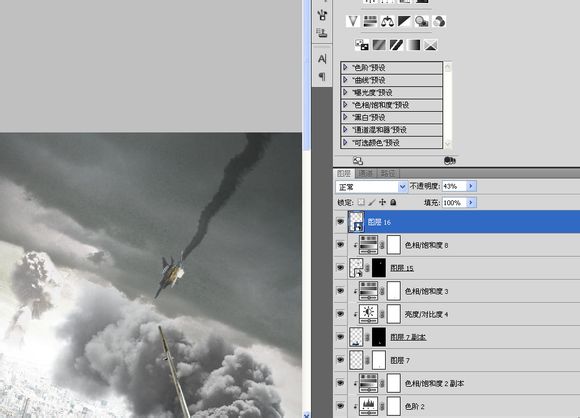Click the Black & White adjustment icon
Viewport: 580px width, 418px height.
point(404,21)
